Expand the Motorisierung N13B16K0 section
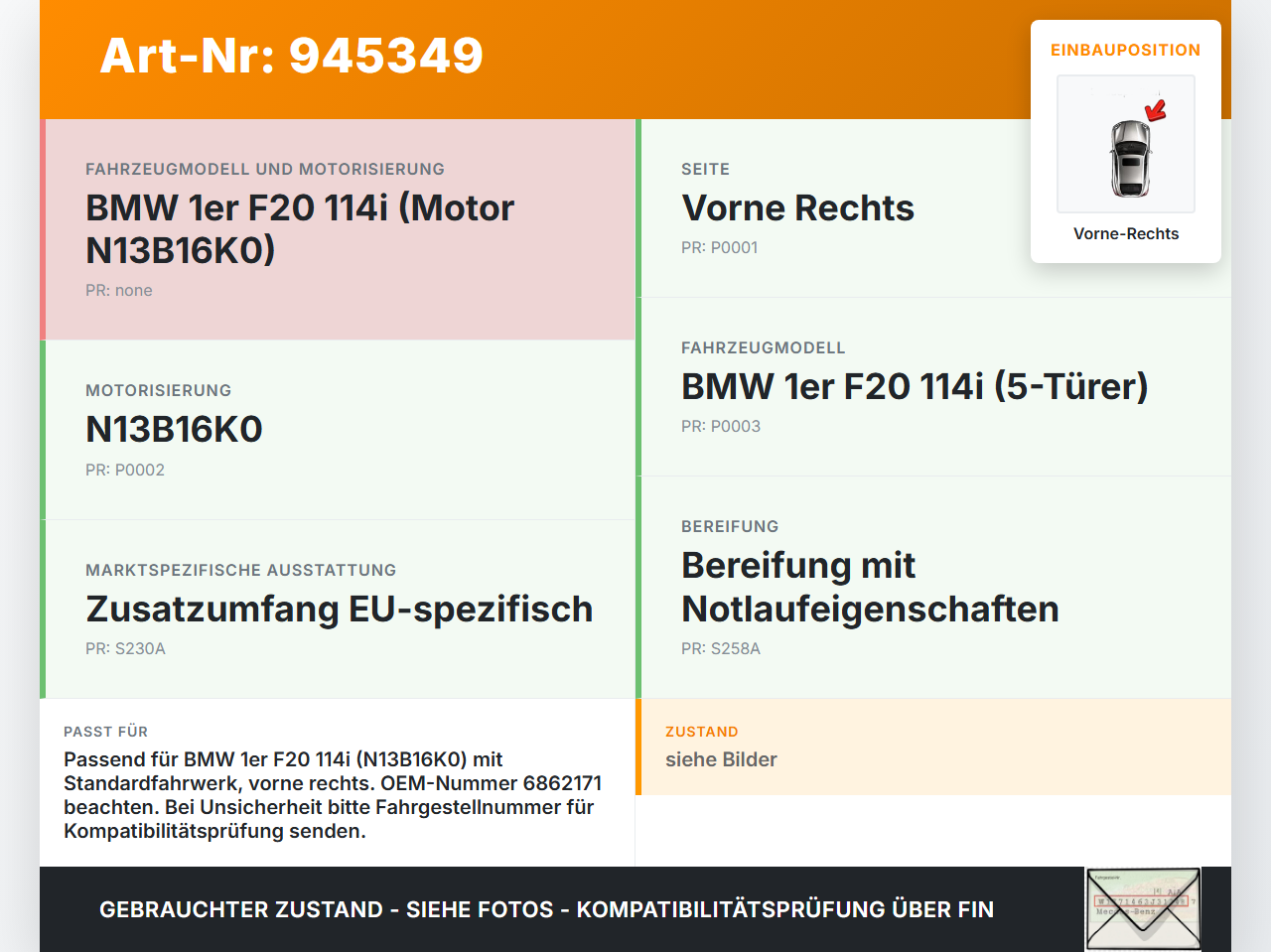The image size is (1271, 952). (x=174, y=429)
